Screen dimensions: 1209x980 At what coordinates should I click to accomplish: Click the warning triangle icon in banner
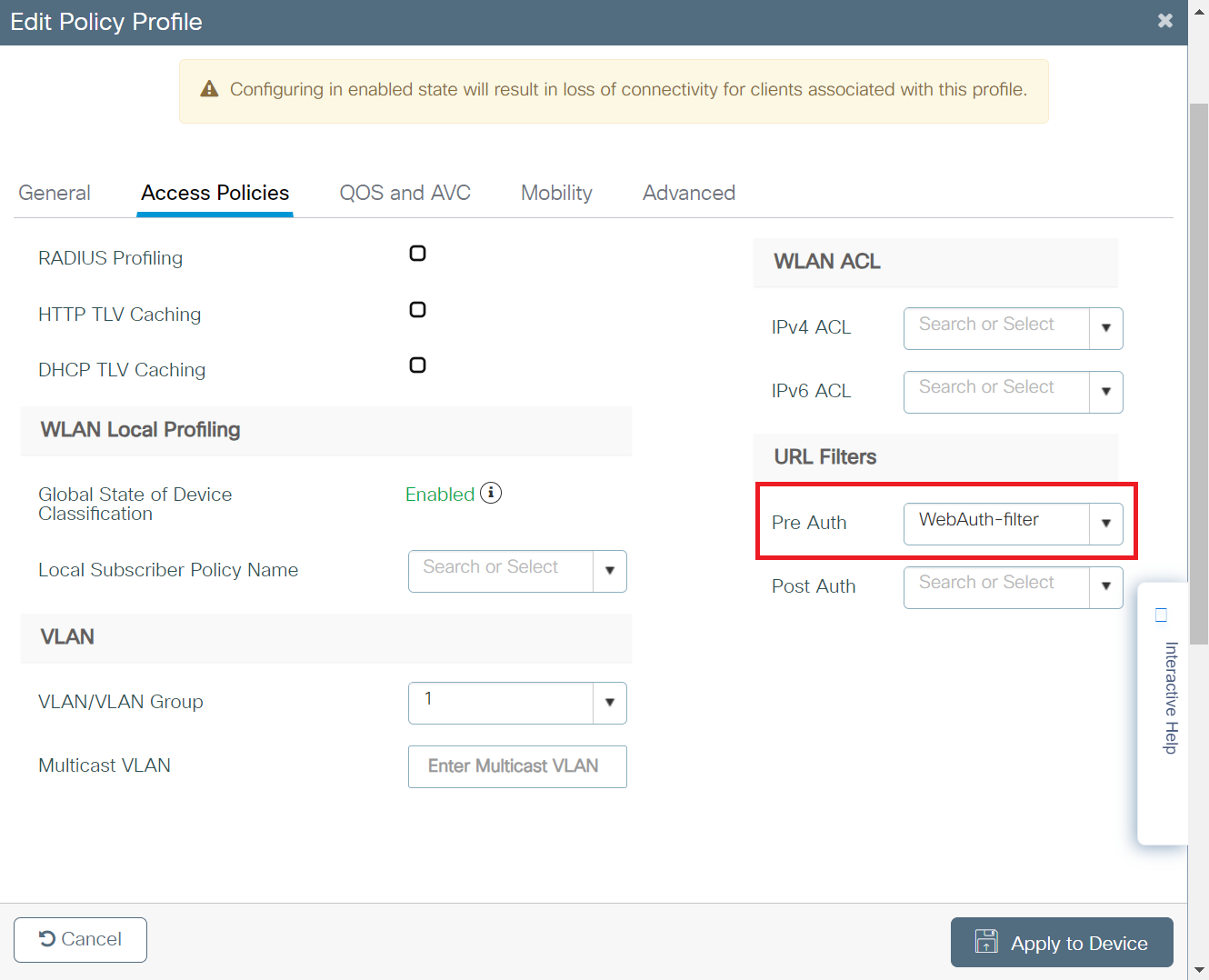pos(209,89)
